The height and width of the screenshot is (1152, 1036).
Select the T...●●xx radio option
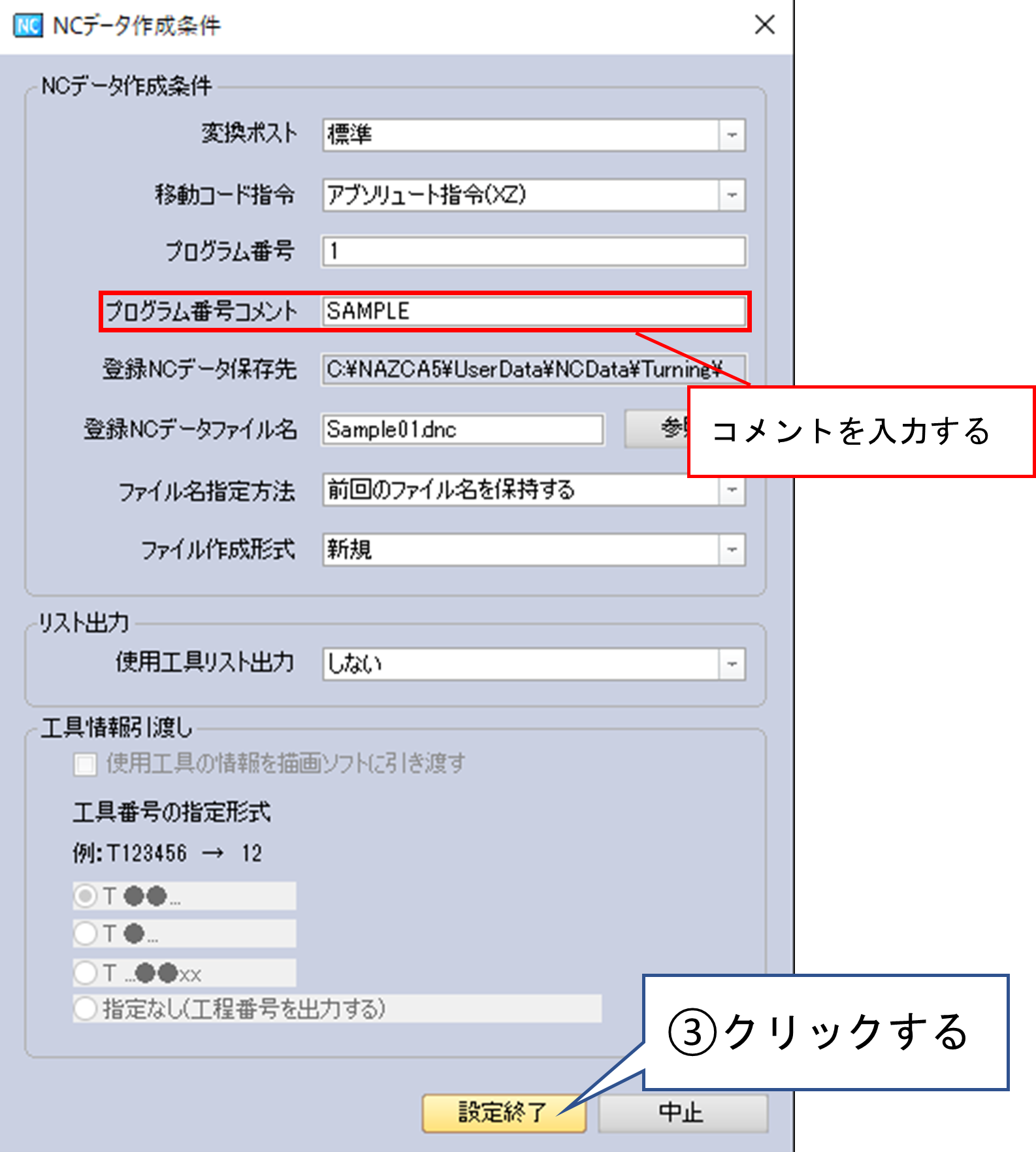click(x=86, y=972)
